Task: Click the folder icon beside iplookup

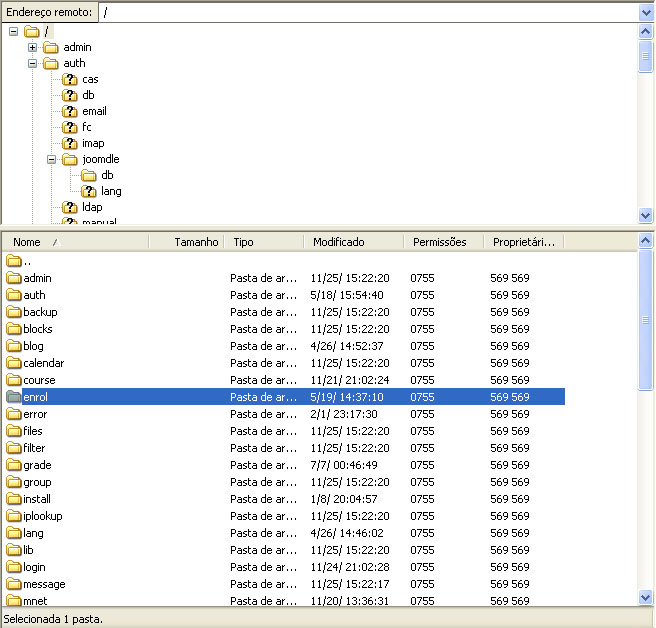Action: coord(14,516)
